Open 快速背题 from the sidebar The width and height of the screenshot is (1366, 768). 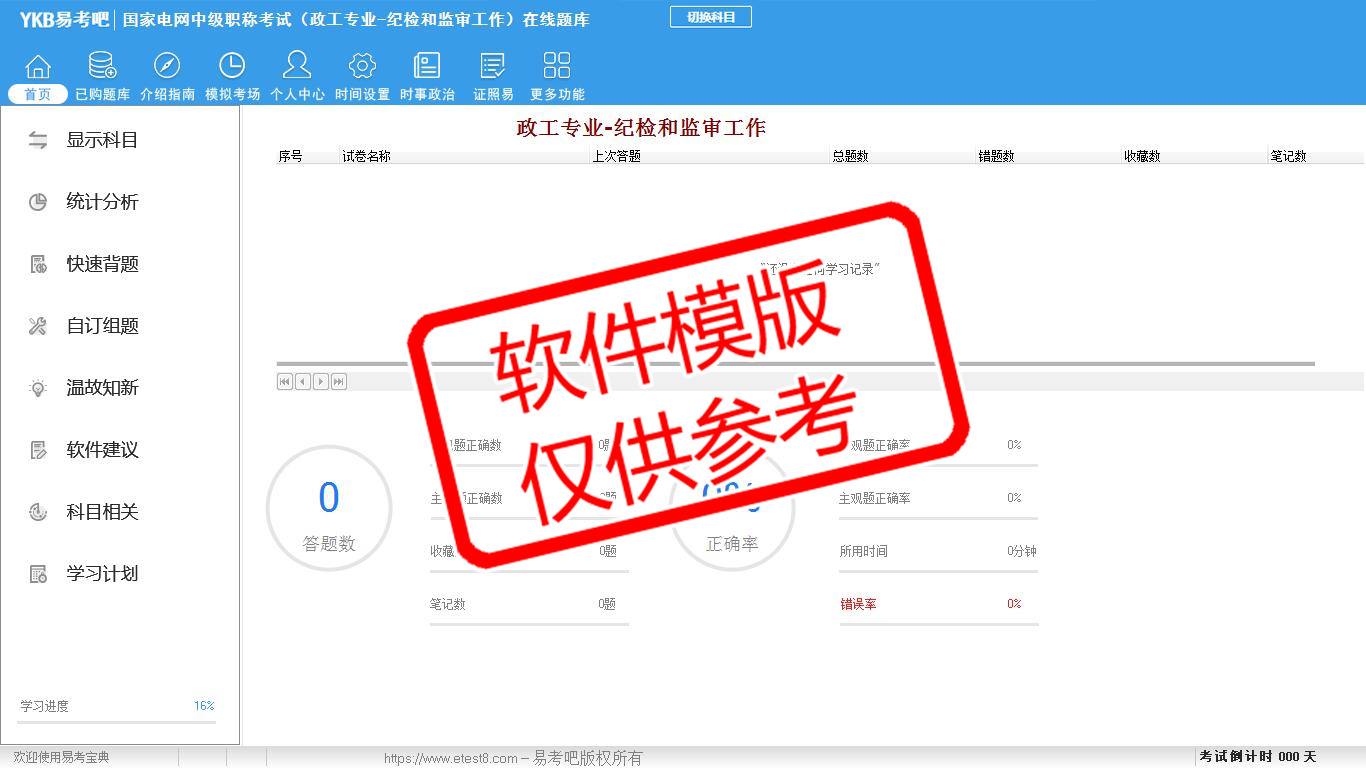pyautogui.click(x=102, y=264)
